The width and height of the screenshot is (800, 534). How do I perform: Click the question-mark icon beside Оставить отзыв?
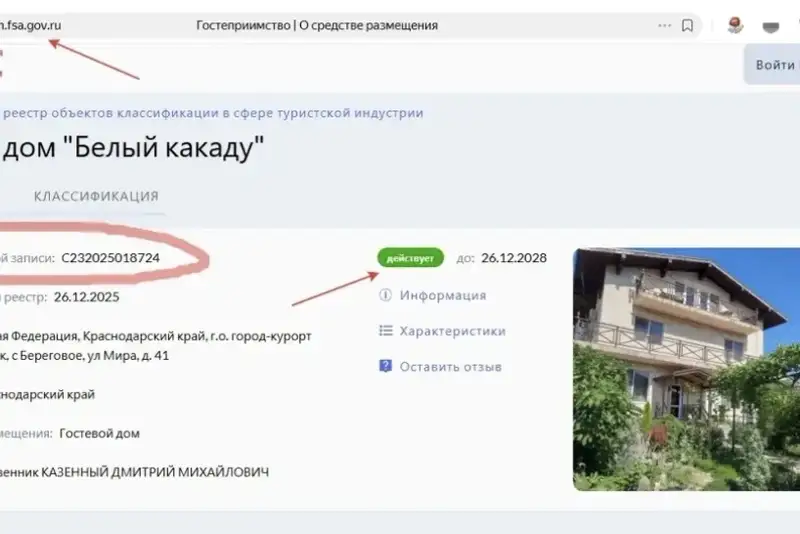coord(385,366)
